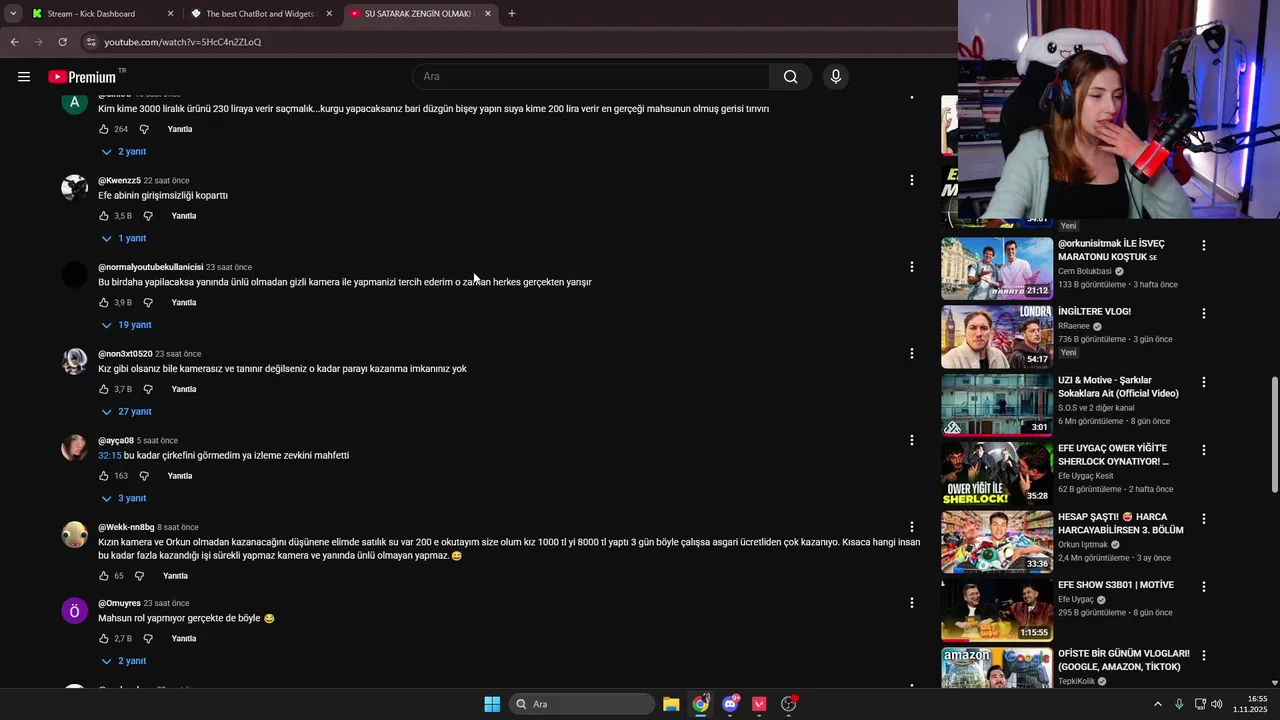Open the Chrome tab list dropdown
This screenshot has height=720, width=1280.
click(x=13, y=14)
